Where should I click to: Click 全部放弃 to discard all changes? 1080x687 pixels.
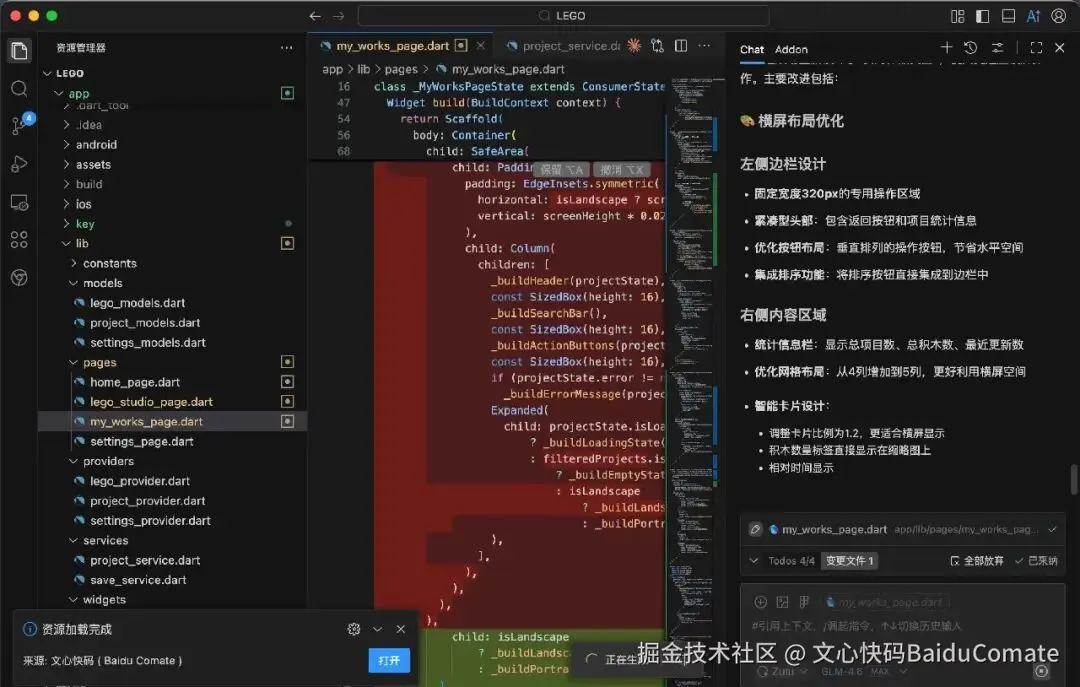coord(977,561)
